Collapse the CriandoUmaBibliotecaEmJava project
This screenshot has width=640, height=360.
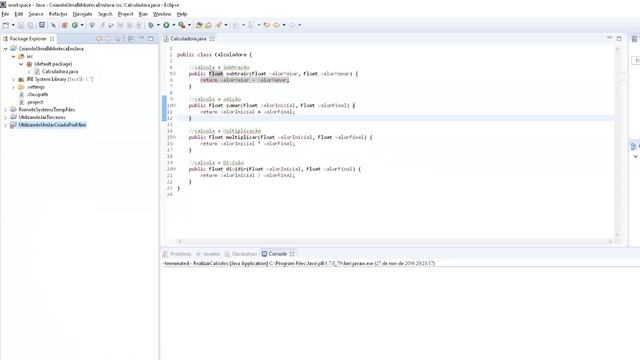coord(6,49)
